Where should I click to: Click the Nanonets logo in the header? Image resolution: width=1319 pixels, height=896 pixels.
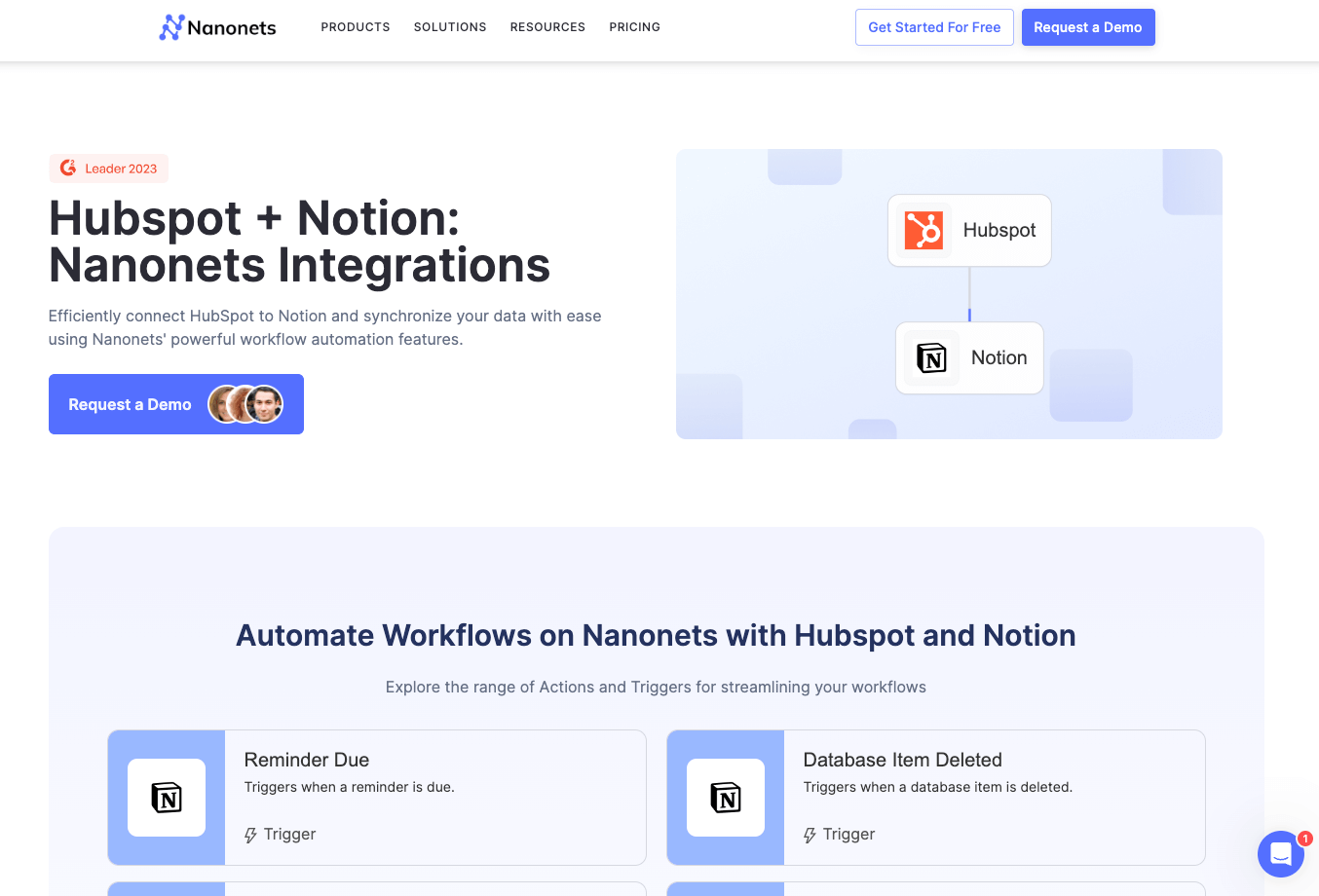click(x=217, y=27)
